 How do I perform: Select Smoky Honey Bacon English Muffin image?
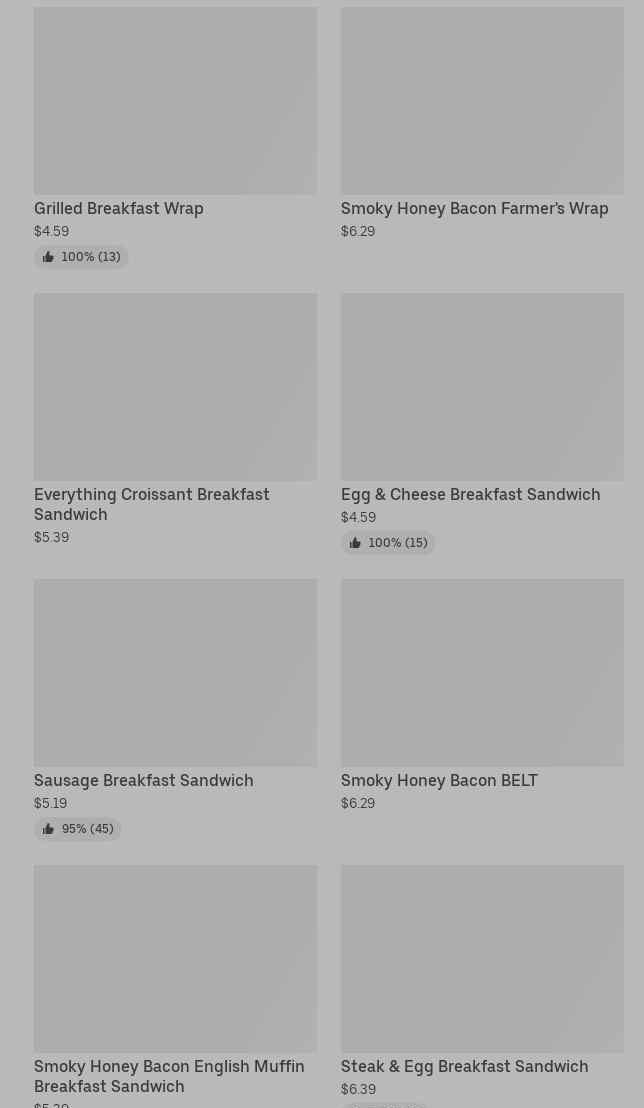click(175, 960)
